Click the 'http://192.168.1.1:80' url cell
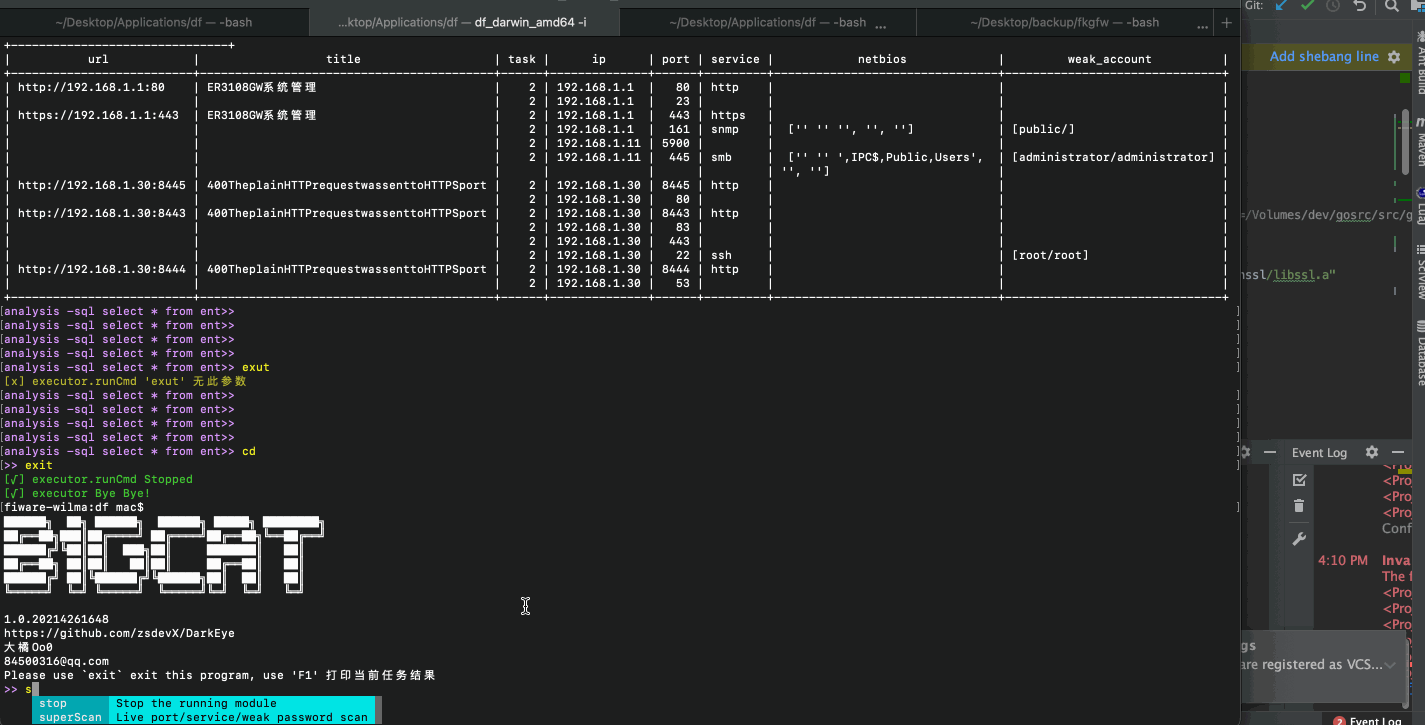 point(91,87)
